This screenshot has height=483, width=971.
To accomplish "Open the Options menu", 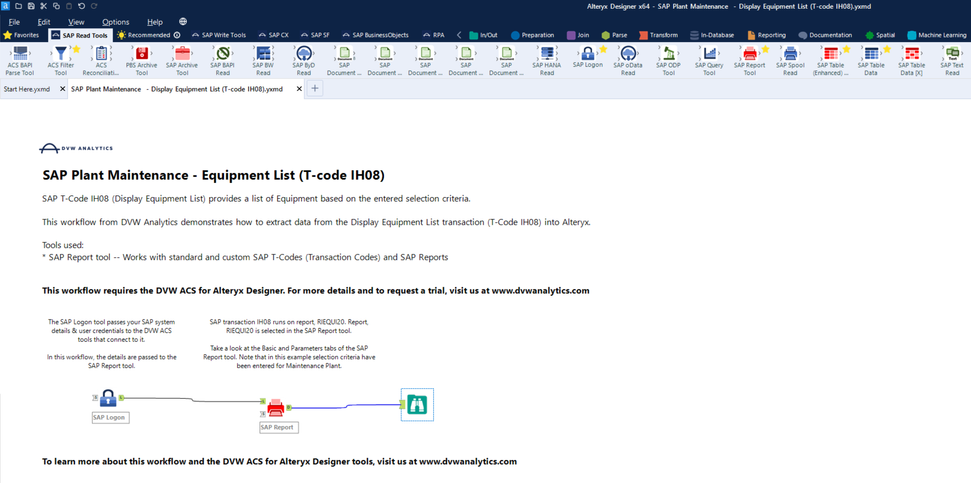I will pyautogui.click(x=116, y=22).
